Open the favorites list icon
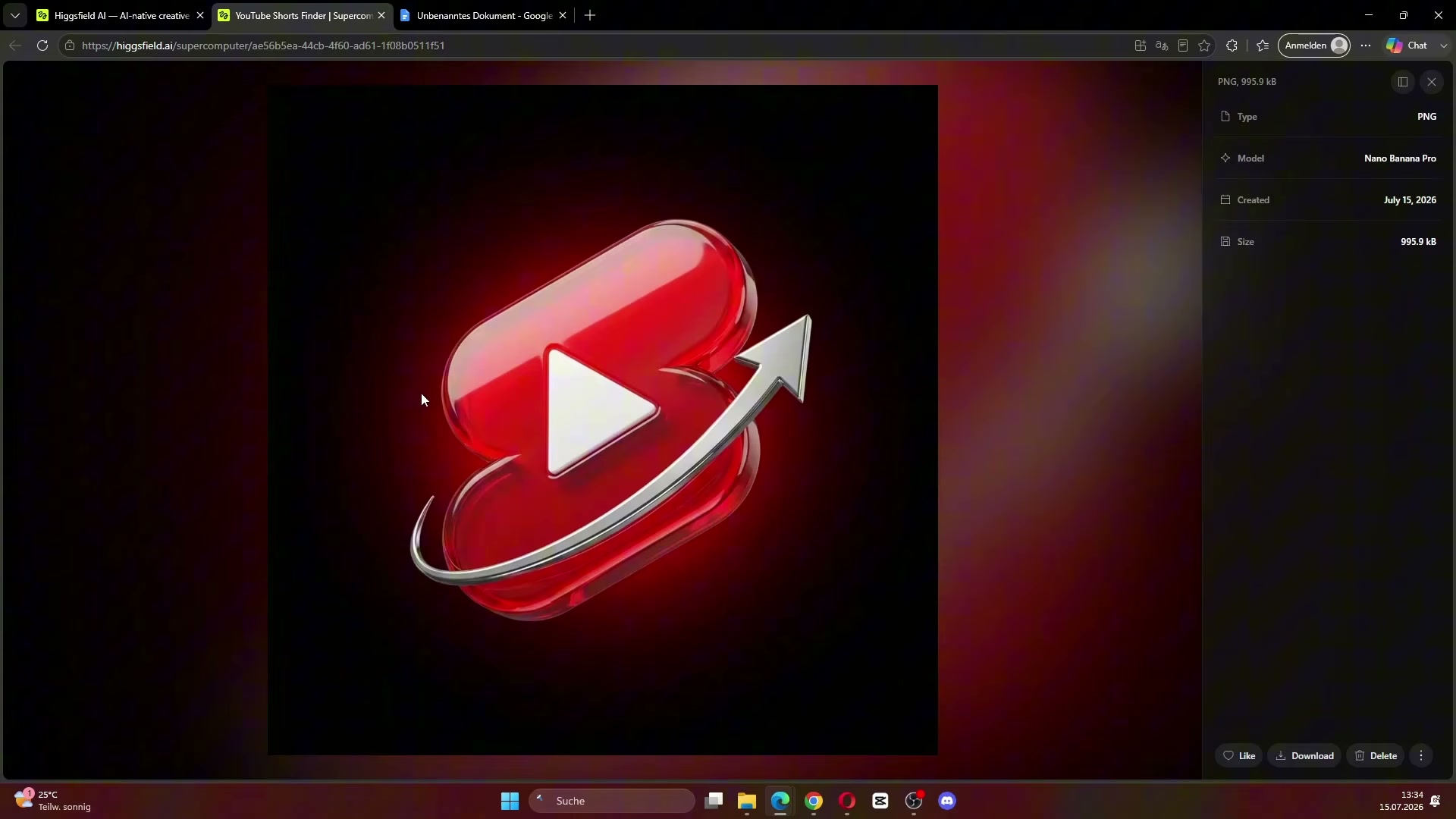1456x819 pixels. point(1263,45)
